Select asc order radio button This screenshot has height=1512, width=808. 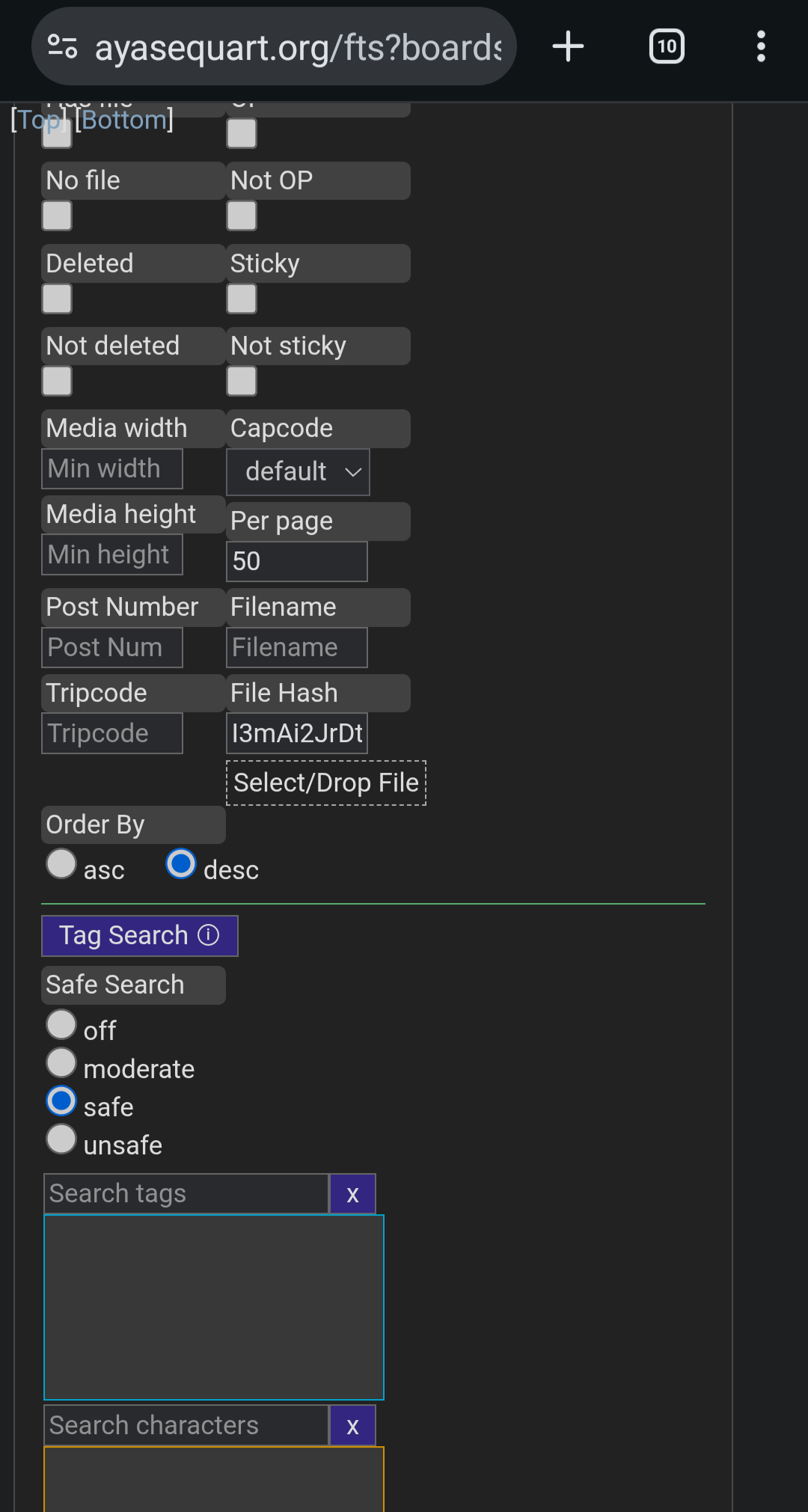tap(61, 863)
